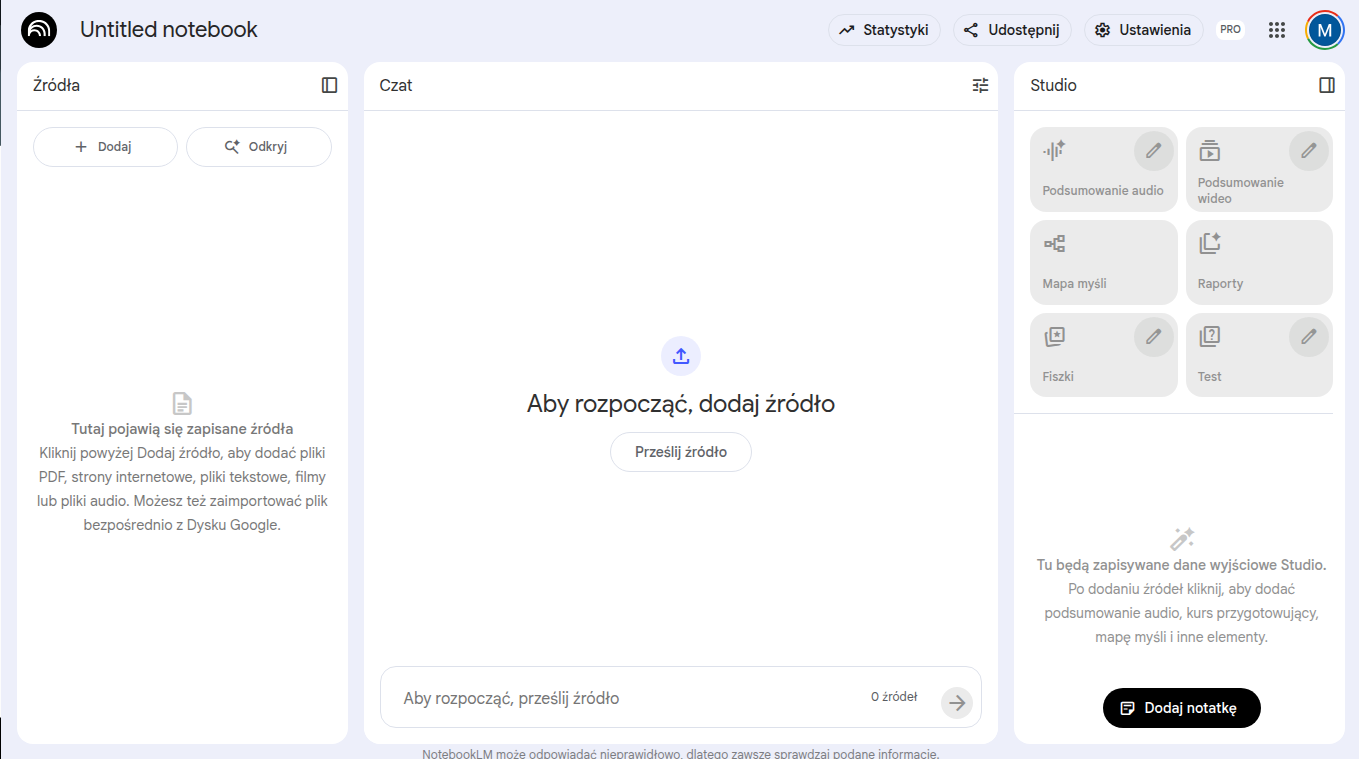1359x759 pixels.
Task: Collapse the Studio panel
Action: [x=1327, y=85]
